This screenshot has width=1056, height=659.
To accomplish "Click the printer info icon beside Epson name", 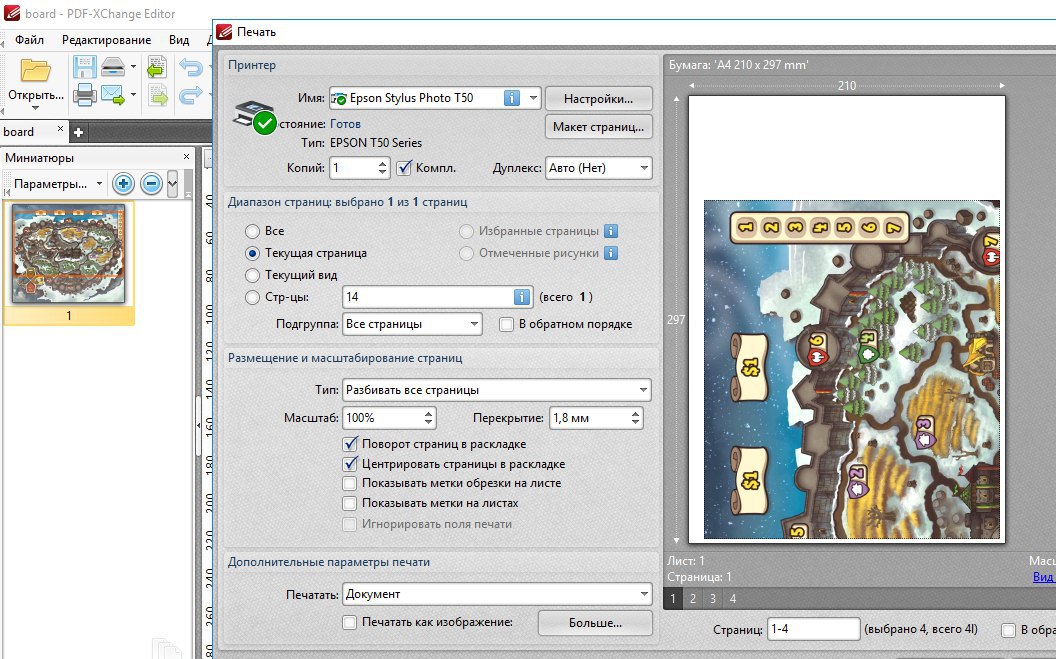I will tap(511, 98).
